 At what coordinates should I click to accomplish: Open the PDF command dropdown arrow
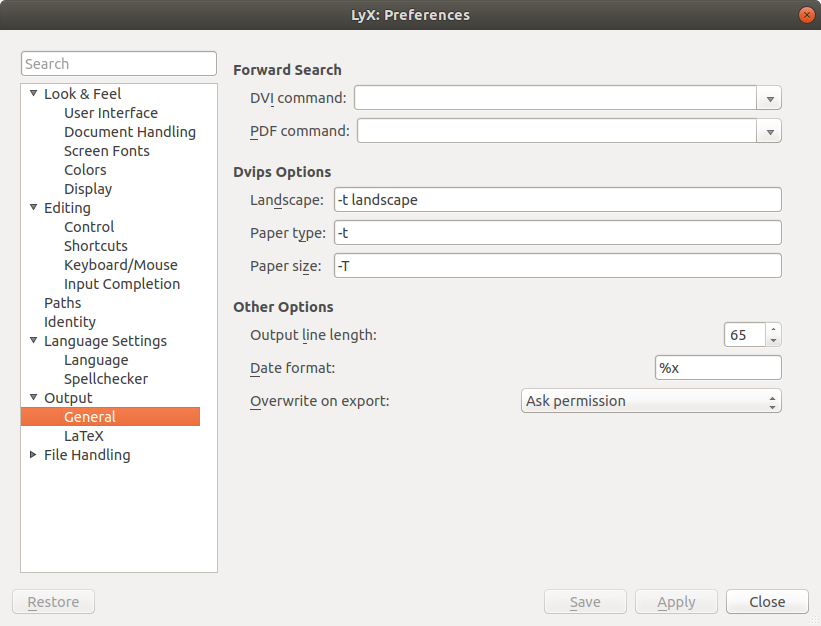(770, 131)
